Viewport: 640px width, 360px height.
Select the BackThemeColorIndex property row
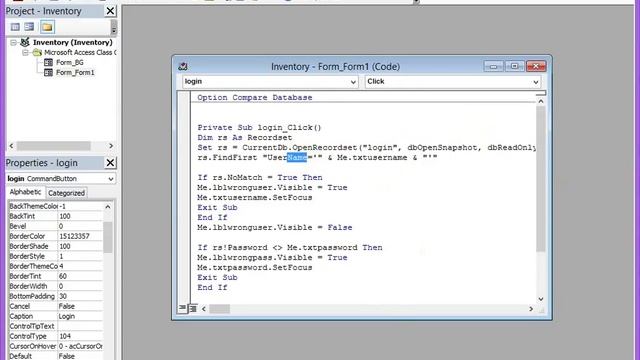pos(56,207)
